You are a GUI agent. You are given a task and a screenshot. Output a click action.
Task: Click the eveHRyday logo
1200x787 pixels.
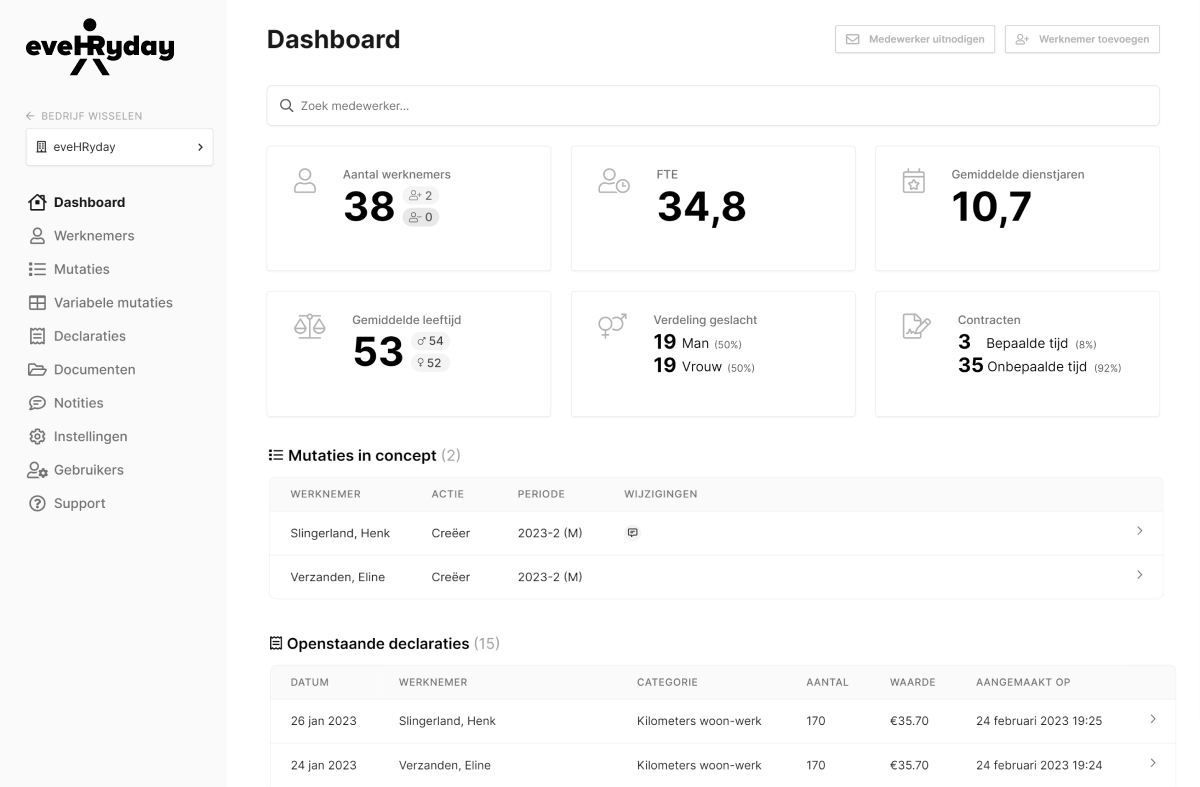point(100,47)
